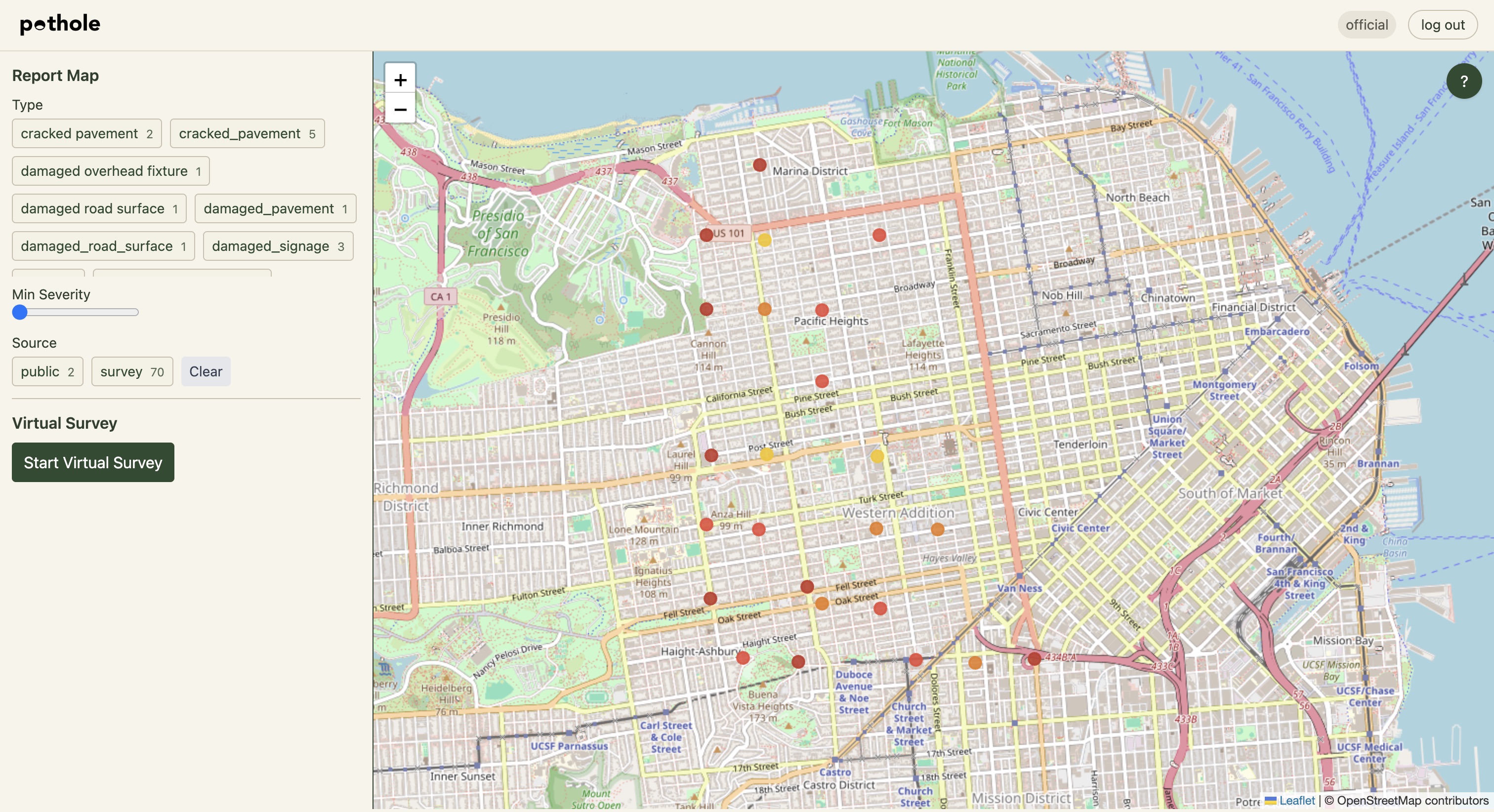Clear the source filters
The height and width of the screenshot is (812, 1494).
[206, 372]
